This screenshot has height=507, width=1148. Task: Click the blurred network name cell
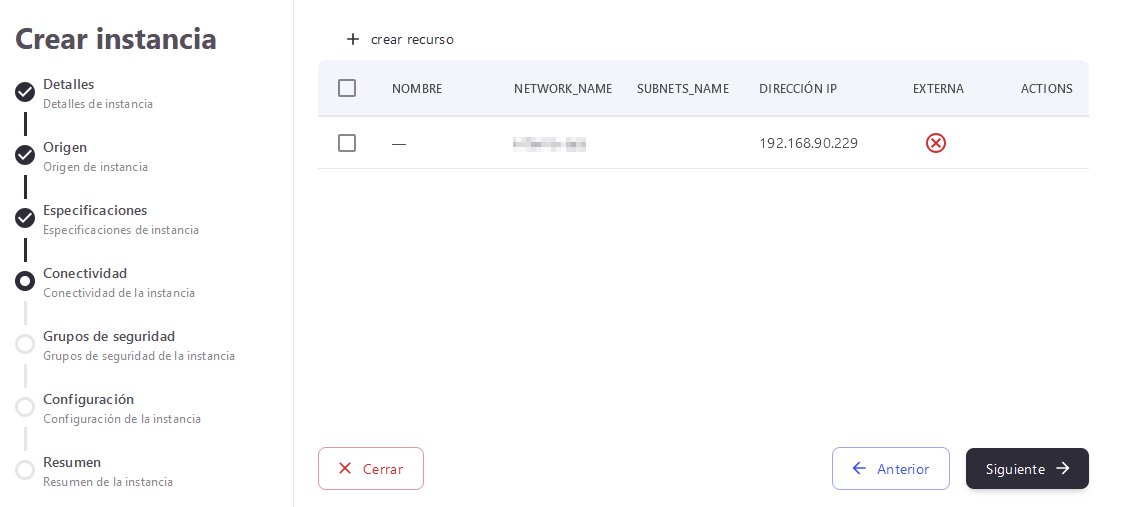click(x=549, y=144)
